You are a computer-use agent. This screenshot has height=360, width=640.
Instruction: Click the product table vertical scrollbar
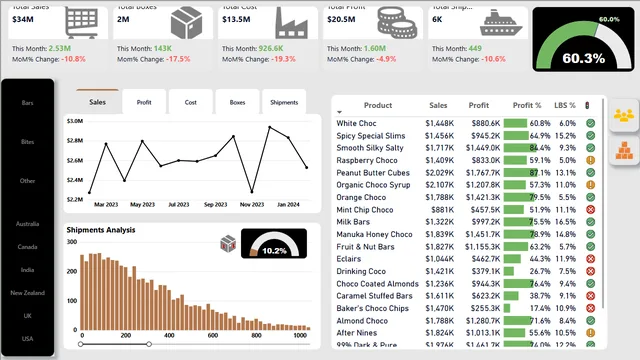coord(602,203)
